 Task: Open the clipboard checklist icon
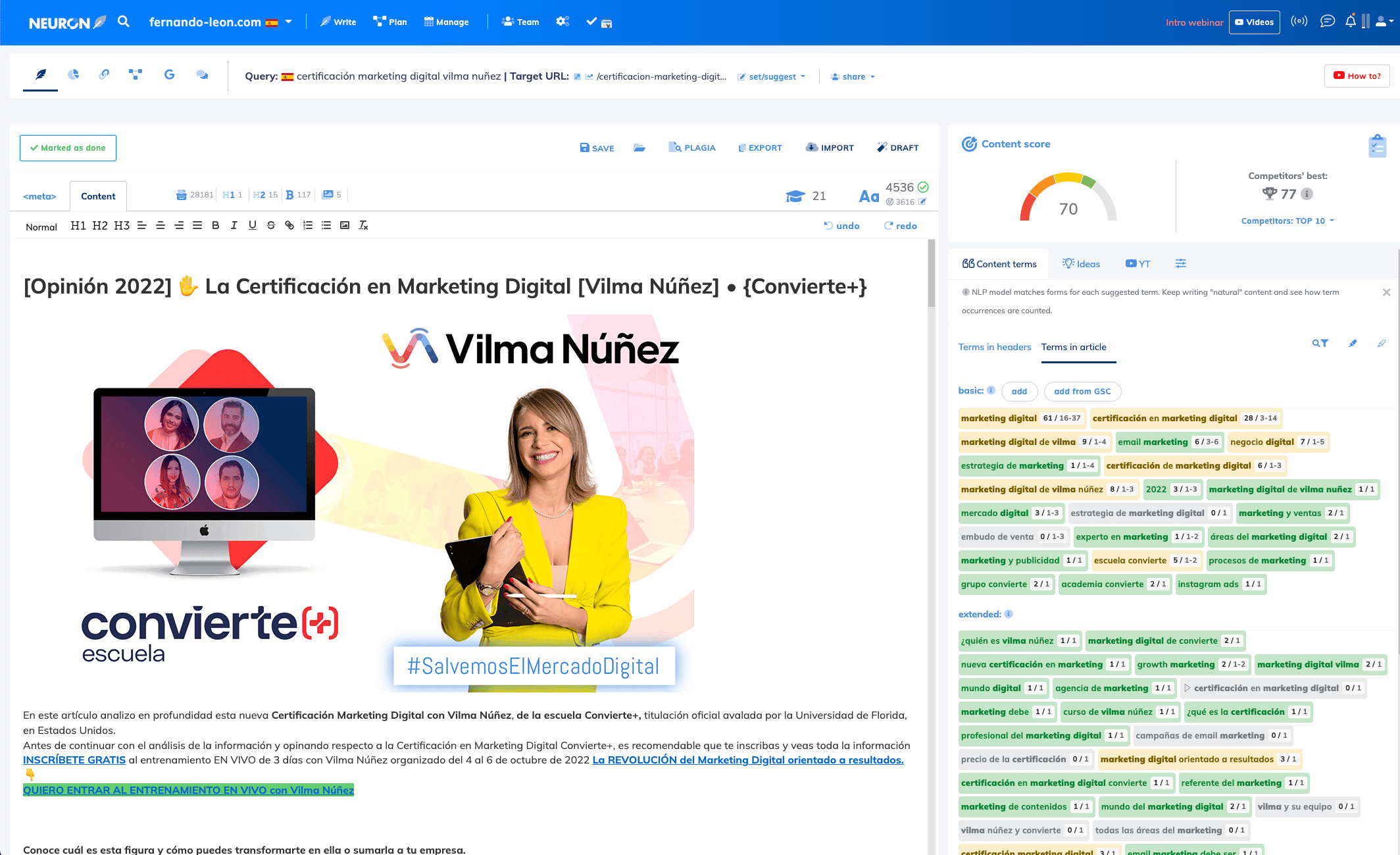[x=1377, y=146]
